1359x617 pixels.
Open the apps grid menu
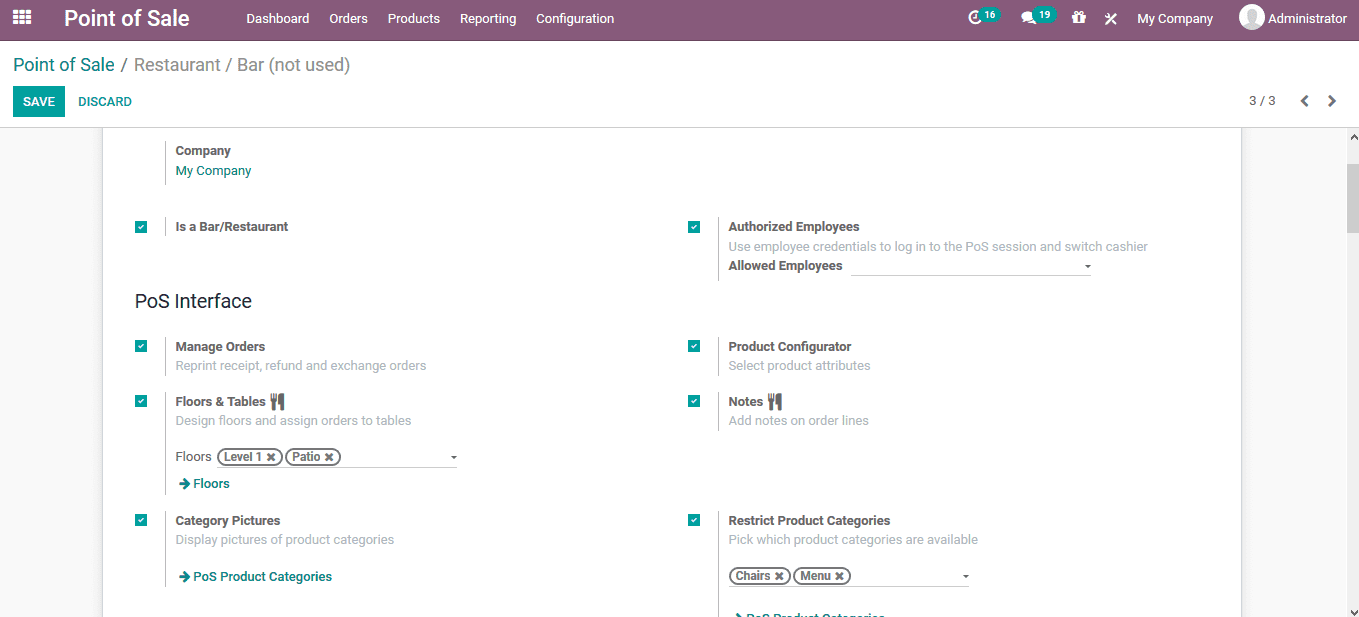click(x=21, y=17)
